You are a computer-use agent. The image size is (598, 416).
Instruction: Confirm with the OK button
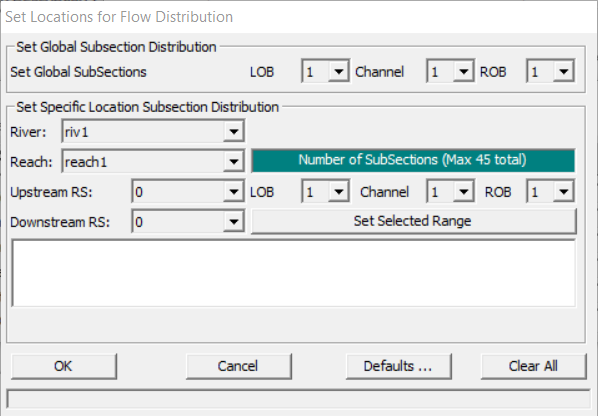tap(64, 366)
